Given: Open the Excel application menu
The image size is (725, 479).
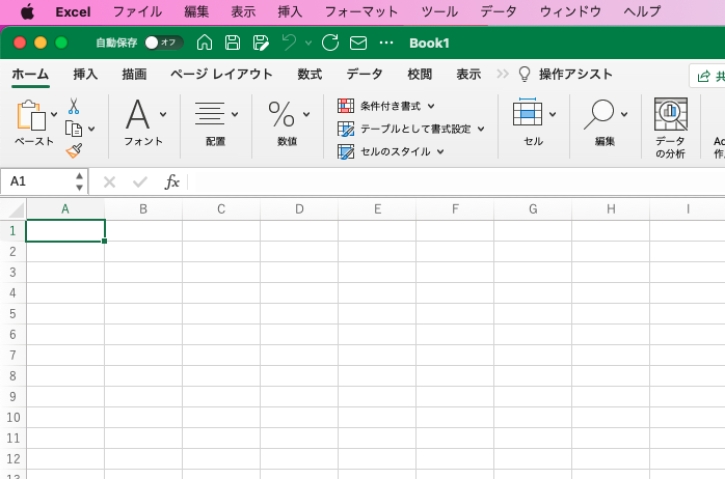Looking at the screenshot, I should (x=73, y=12).
